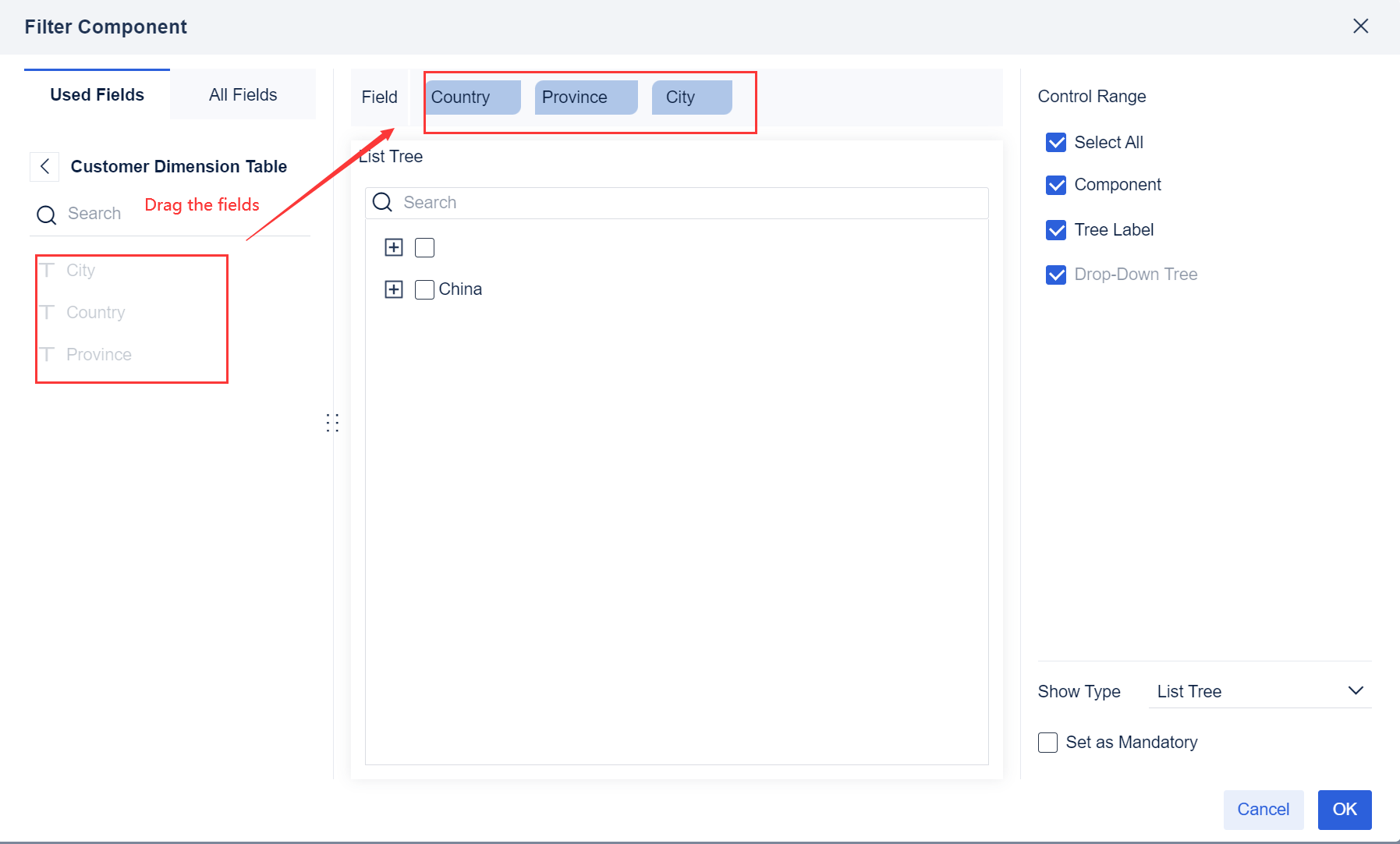Image resolution: width=1400 pixels, height=844 pixels.
Task: Close the Filter Component dialog
Action: click(x=1362, y=26)
